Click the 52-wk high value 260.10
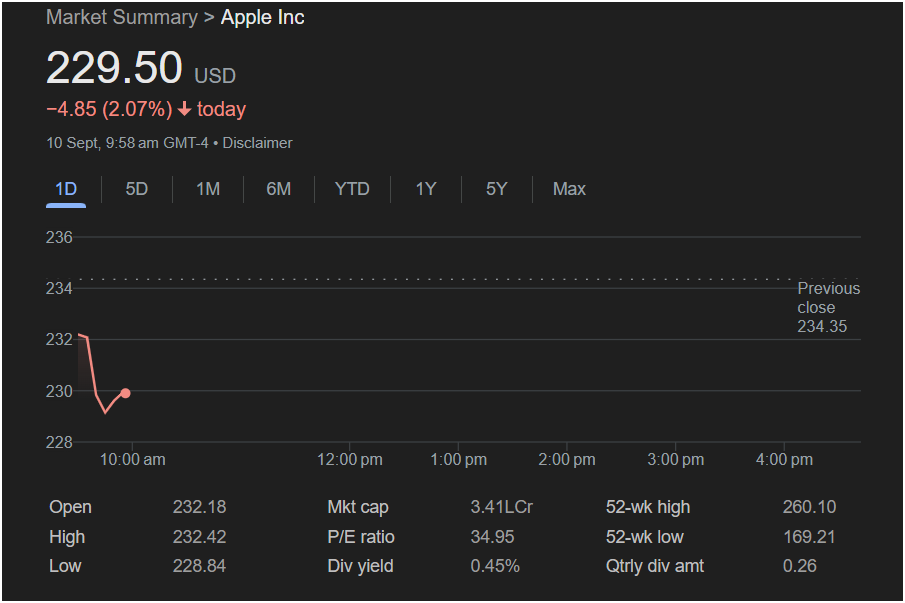The height and width of the screenshot is (603, 905). [x=809, y=507]
